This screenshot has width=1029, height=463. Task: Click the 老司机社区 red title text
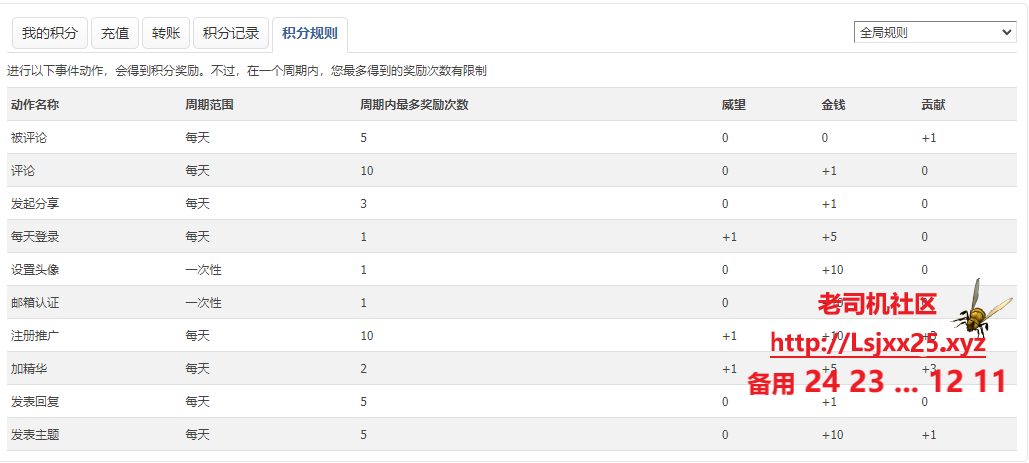(x=876, y=304)
